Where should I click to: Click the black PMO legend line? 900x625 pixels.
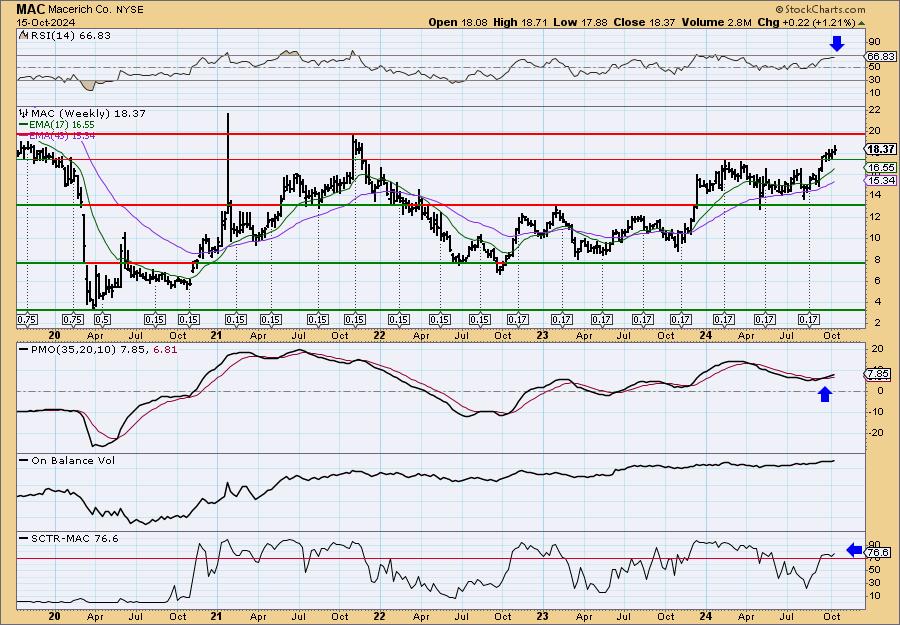tap(24, 348)
